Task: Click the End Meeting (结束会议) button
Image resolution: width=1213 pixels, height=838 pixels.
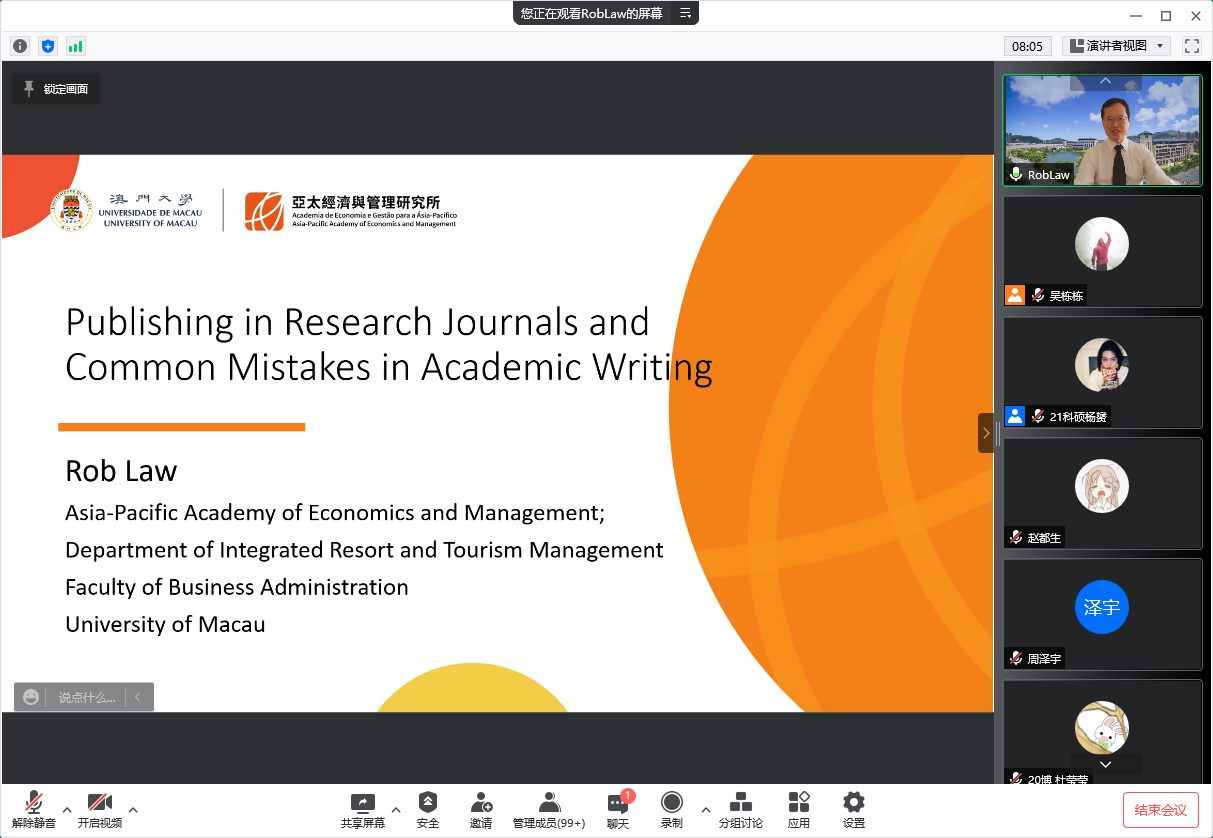Action: pyautogui.click(x=1160, y=810)
